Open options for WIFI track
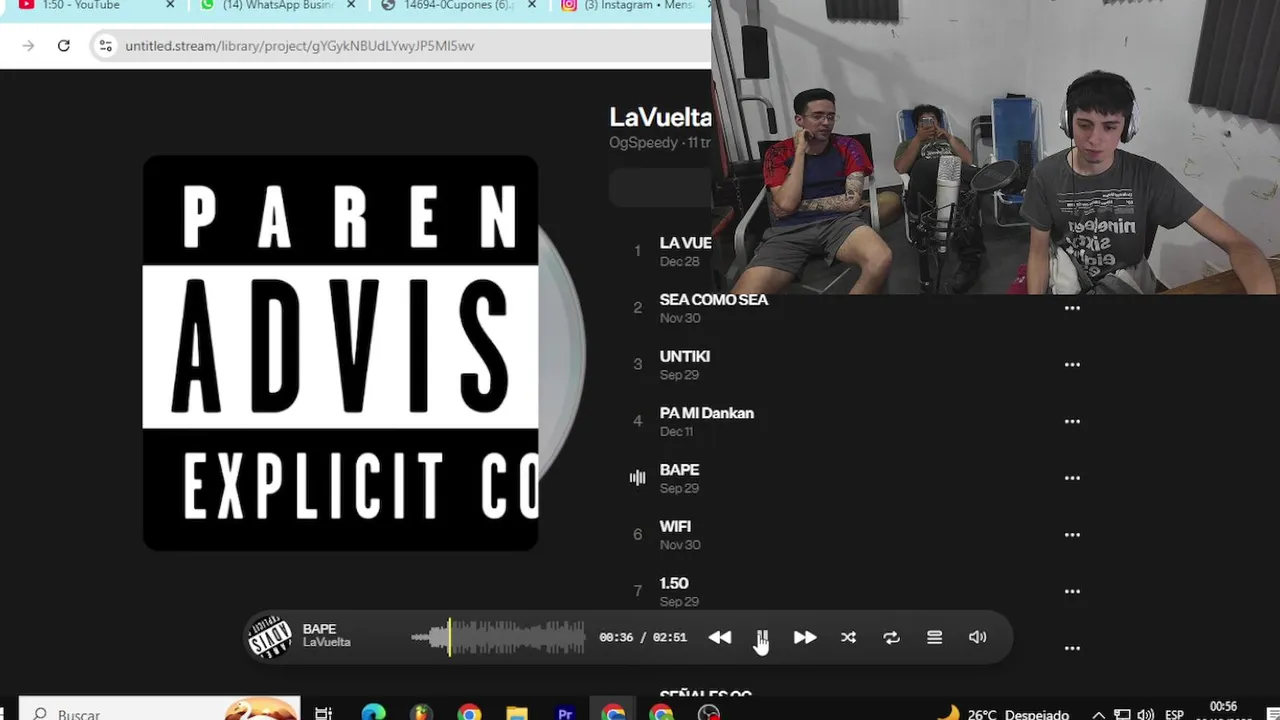Viewport: 1280px width, 720px height. pyautogui.click(x=1072, y=535)
